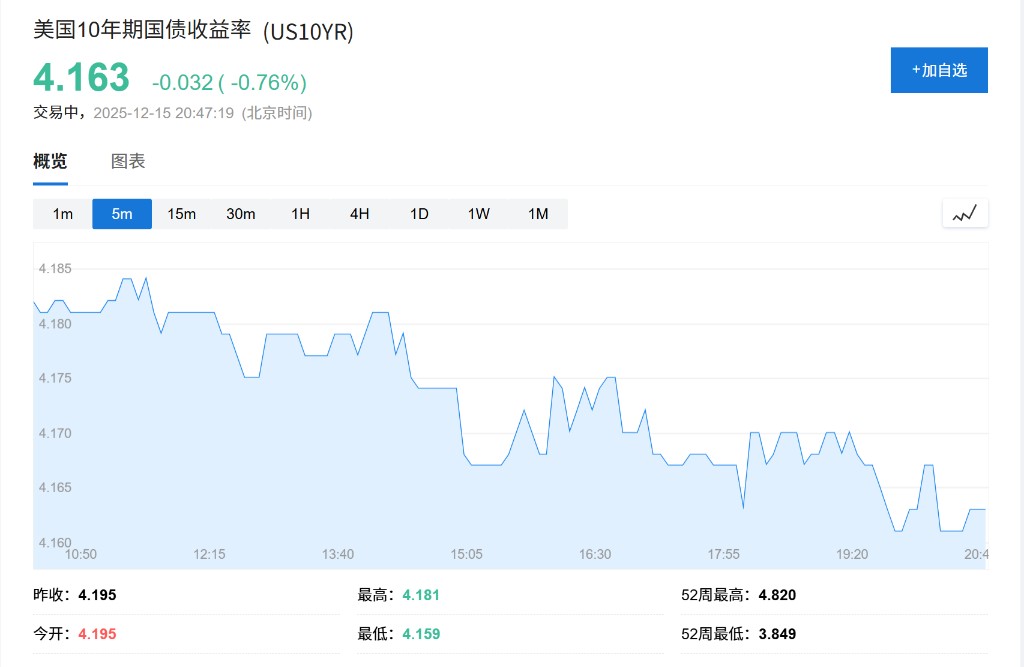Screen dimensions: 1024x667
Task: Switch to the 概览 tab
Action: point(50,161)
